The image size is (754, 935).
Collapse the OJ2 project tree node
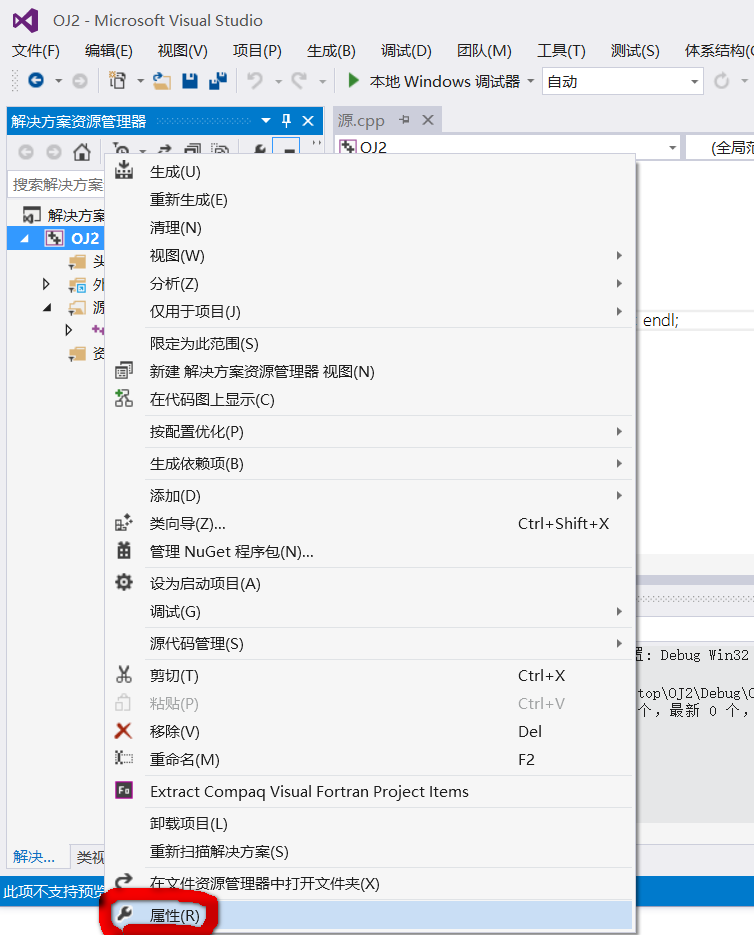tap(24, 239)
